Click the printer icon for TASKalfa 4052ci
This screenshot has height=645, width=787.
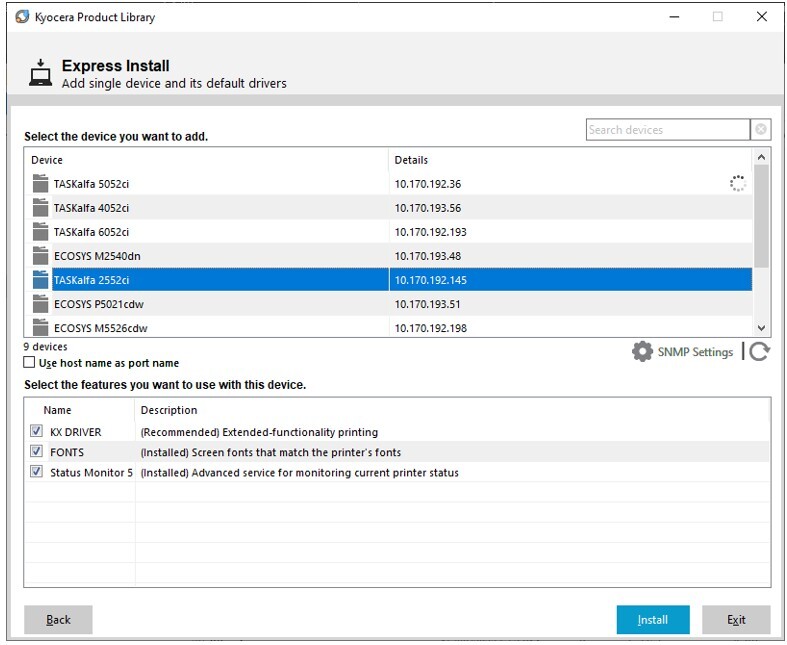[x=40, y=207]
